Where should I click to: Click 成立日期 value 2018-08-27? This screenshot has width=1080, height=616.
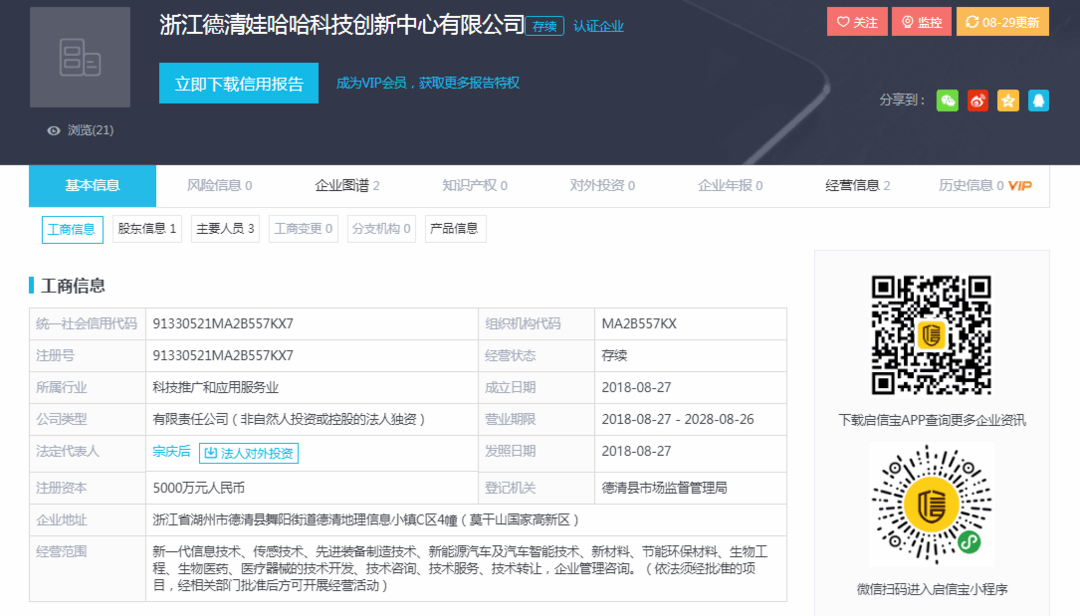point(636,387)
